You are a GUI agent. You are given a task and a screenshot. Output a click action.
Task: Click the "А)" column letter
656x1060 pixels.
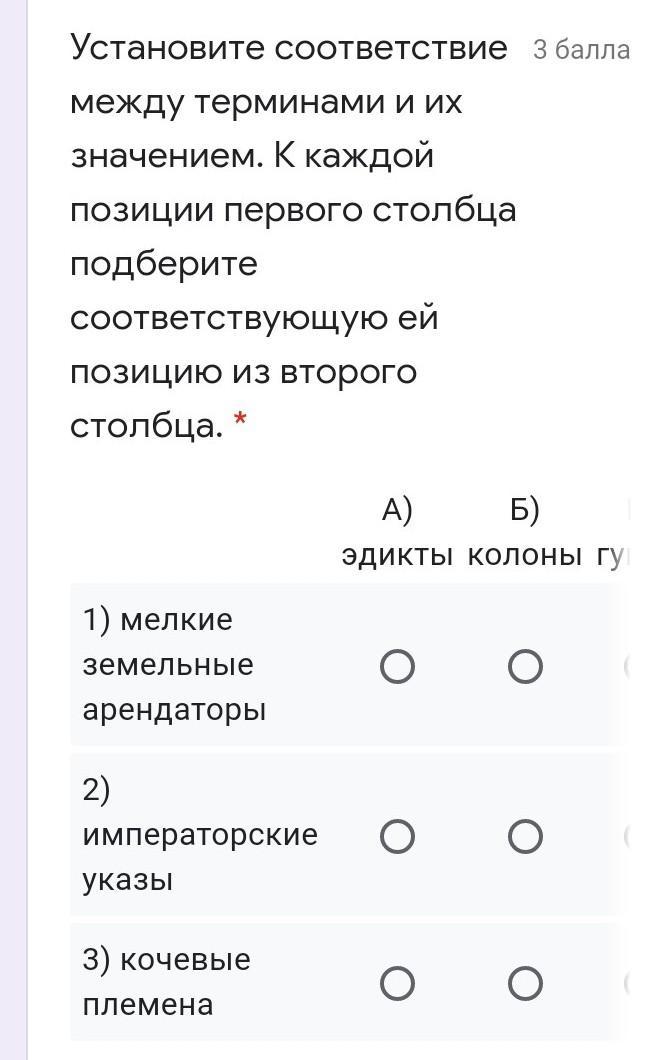[397, 510]
